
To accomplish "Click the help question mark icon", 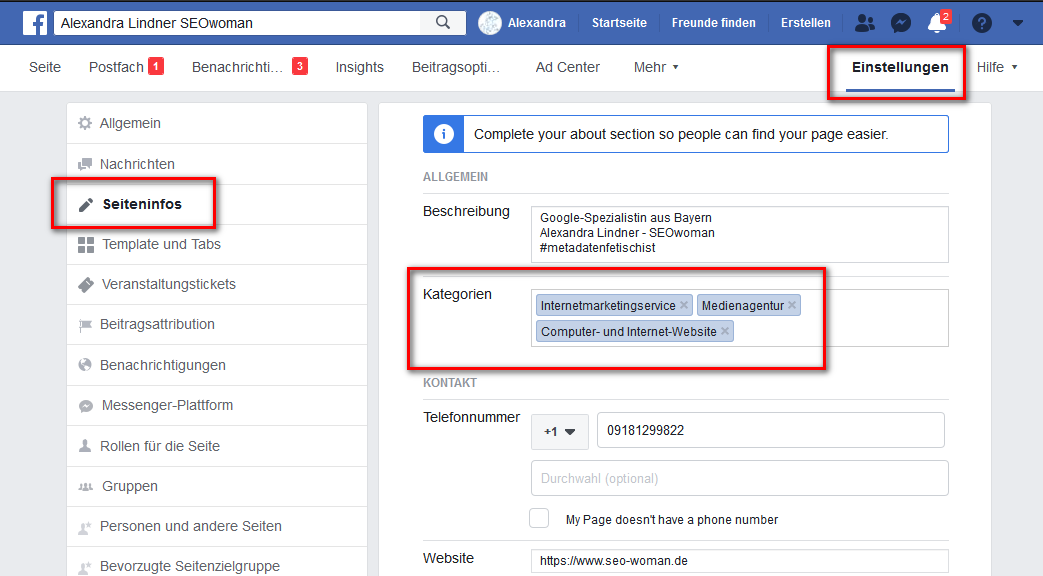I will tap(982, 23).
